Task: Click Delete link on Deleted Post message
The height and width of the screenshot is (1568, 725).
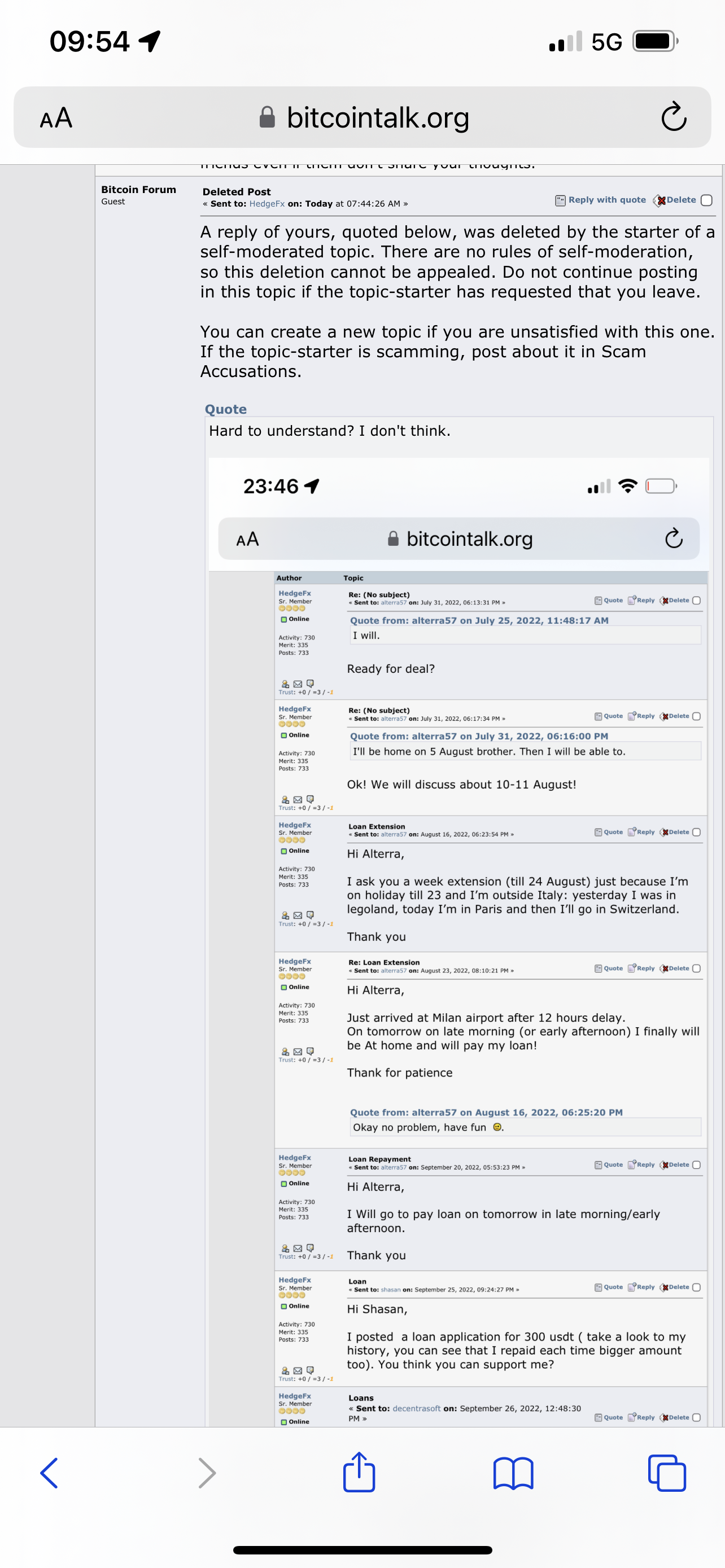Action: [x=681, y=200]
